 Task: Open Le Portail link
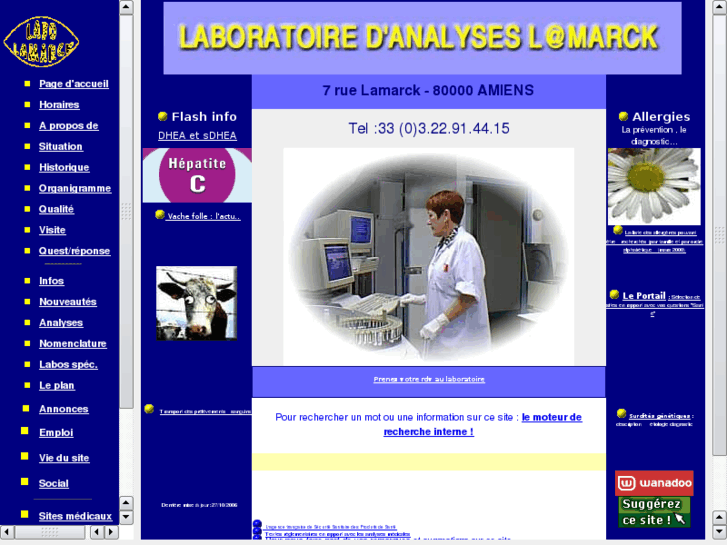(644, 296)
